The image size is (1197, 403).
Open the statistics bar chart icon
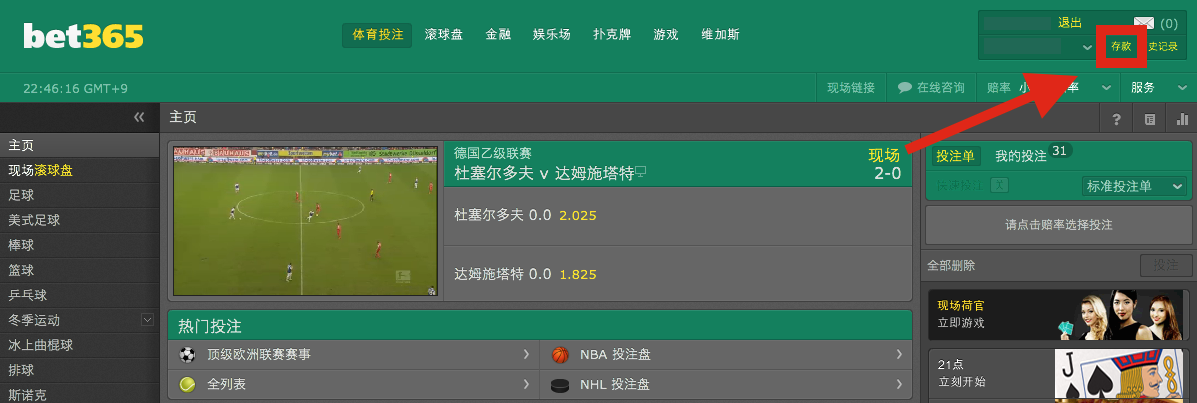pyautogui.click(x=1182, y=119)
